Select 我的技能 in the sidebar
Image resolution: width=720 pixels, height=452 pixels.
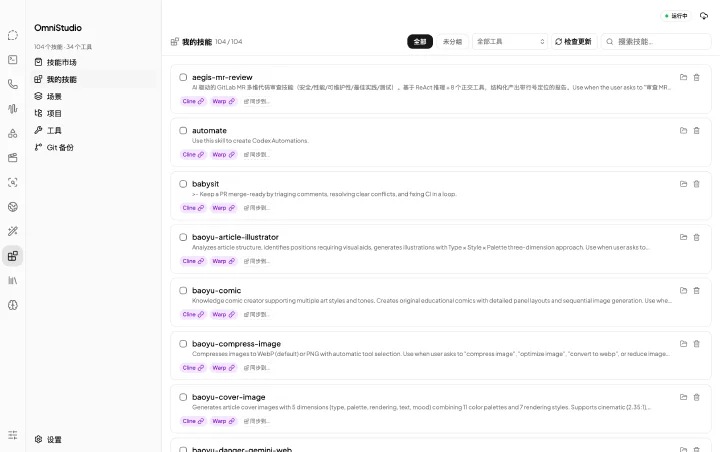(94, 79)
